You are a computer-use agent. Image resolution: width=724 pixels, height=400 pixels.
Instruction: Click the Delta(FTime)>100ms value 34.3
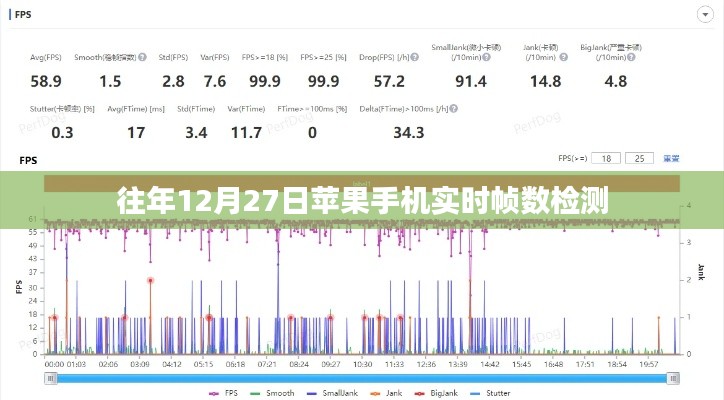(x=381, y=132)
